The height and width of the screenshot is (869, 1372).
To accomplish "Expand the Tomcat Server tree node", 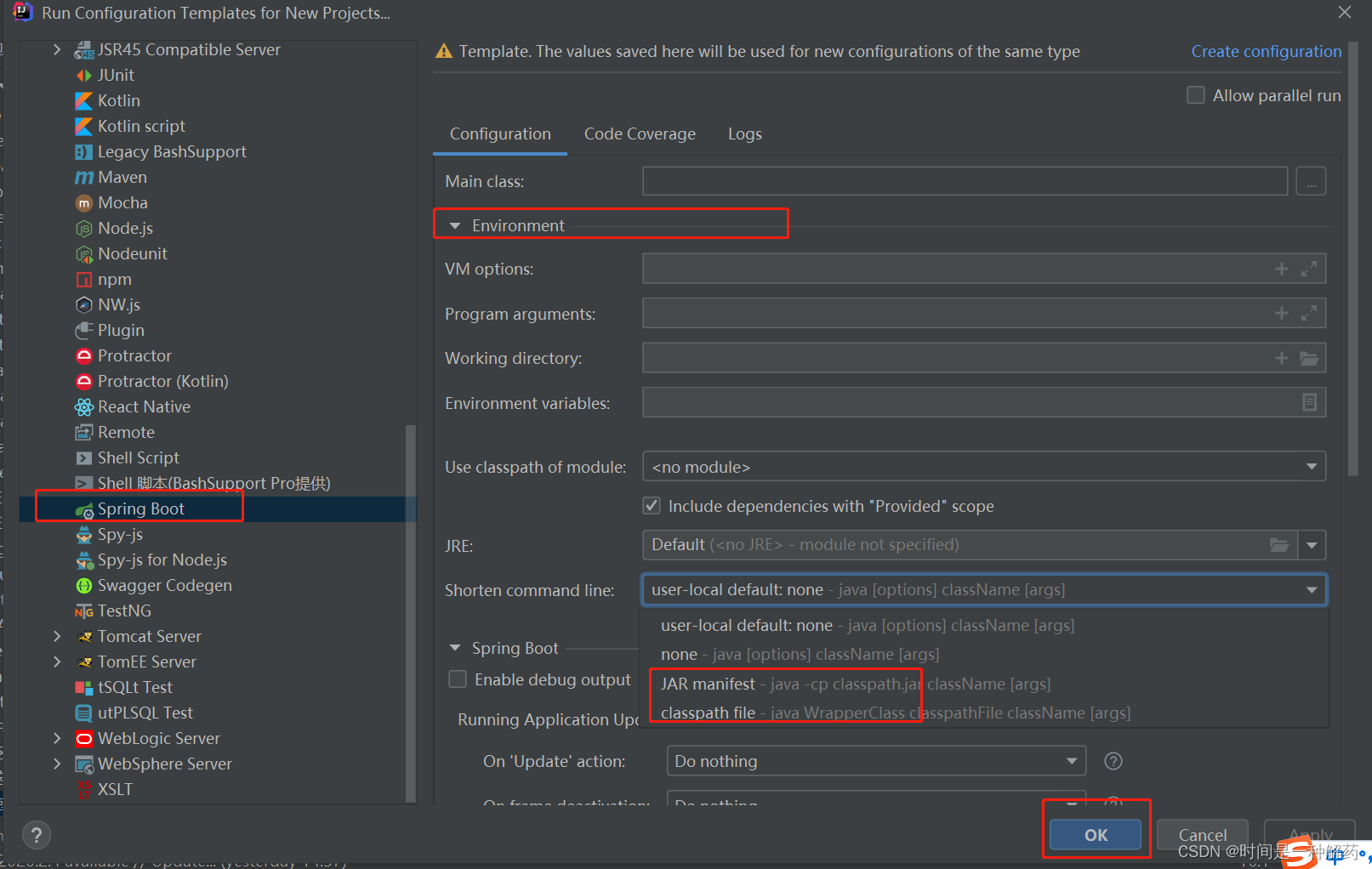I will click(x=56, y=636).
